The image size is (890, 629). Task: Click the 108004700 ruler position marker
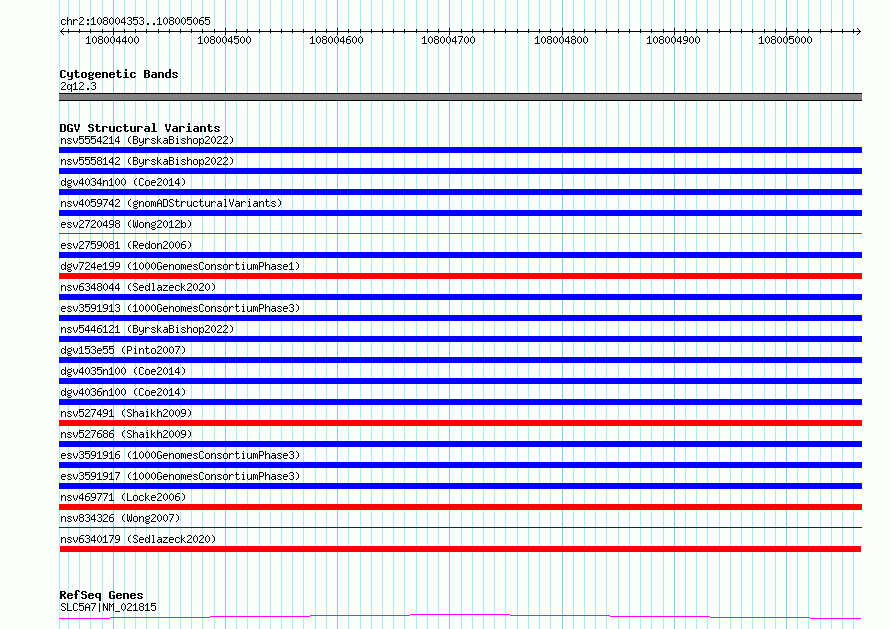click(448, 40)
